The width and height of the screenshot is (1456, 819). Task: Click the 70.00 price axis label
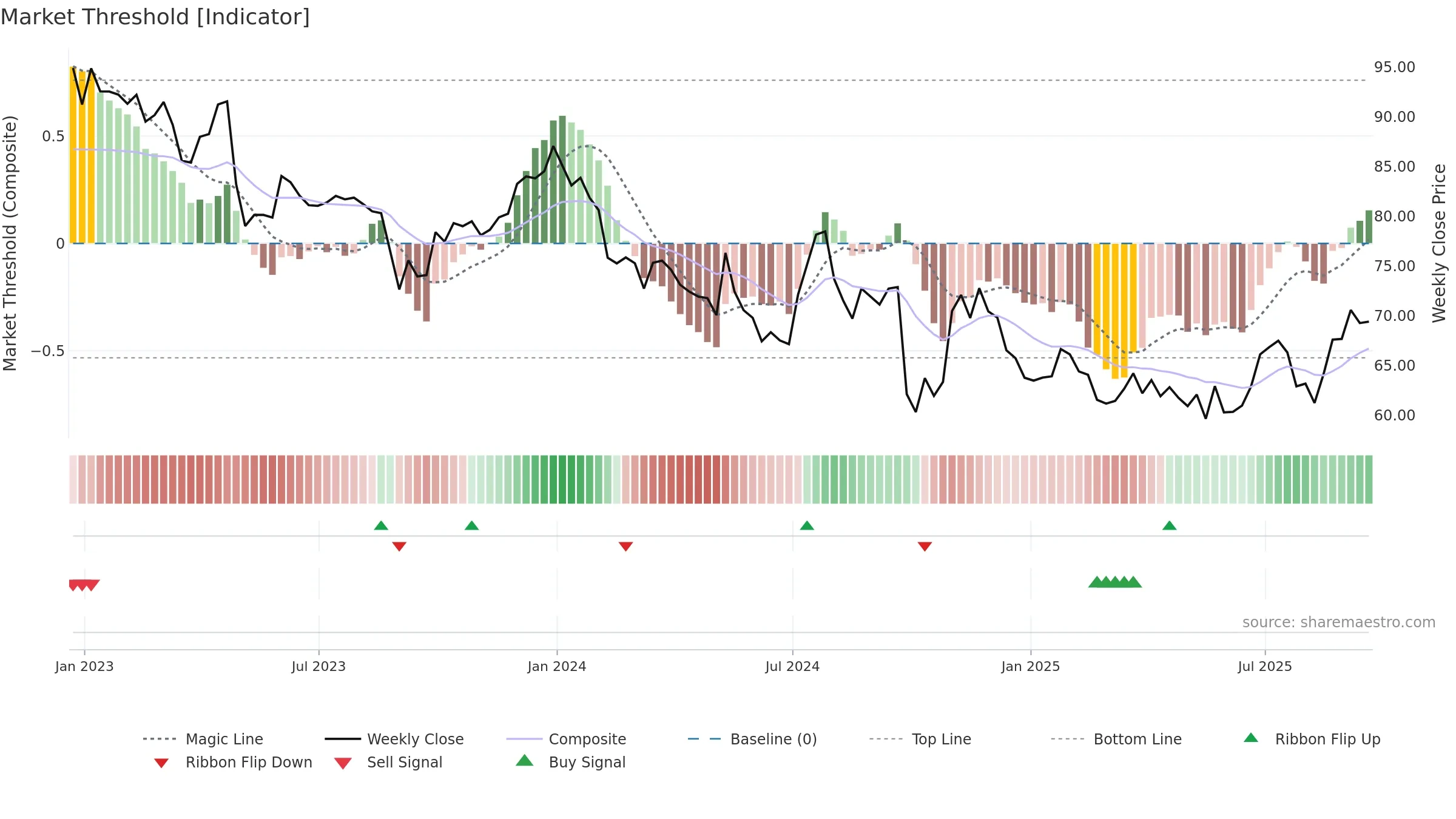[1395, 316]
